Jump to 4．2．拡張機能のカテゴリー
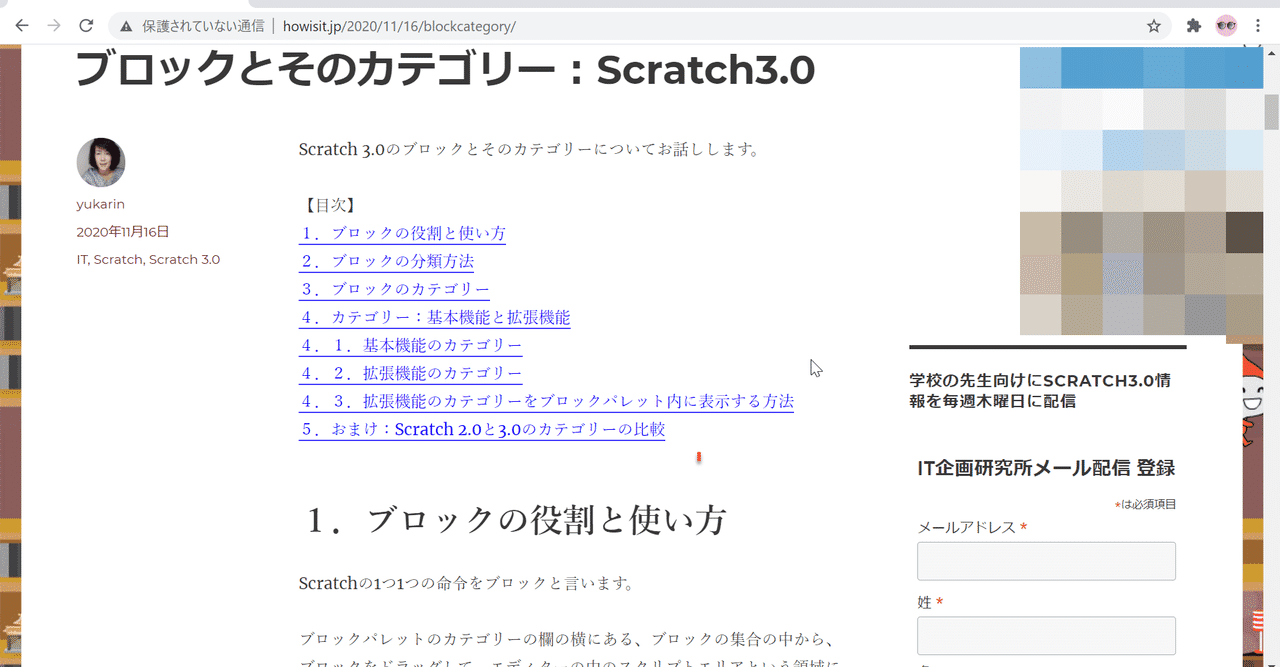Image resolution: width=1280 pixels, height=667 pixels. 410,373
